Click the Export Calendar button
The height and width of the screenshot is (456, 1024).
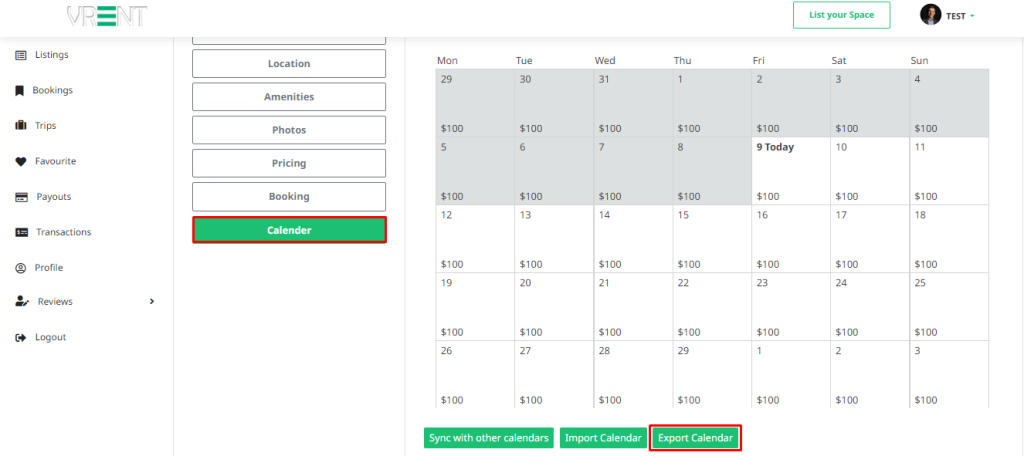point(695,438)
